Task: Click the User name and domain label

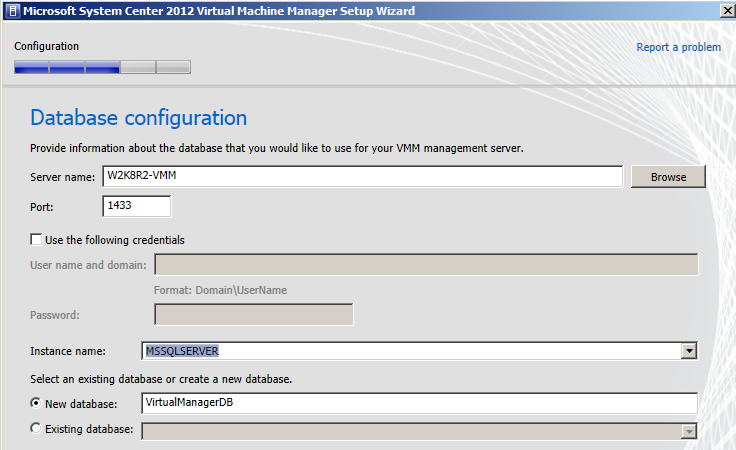Action: (88, 265)
